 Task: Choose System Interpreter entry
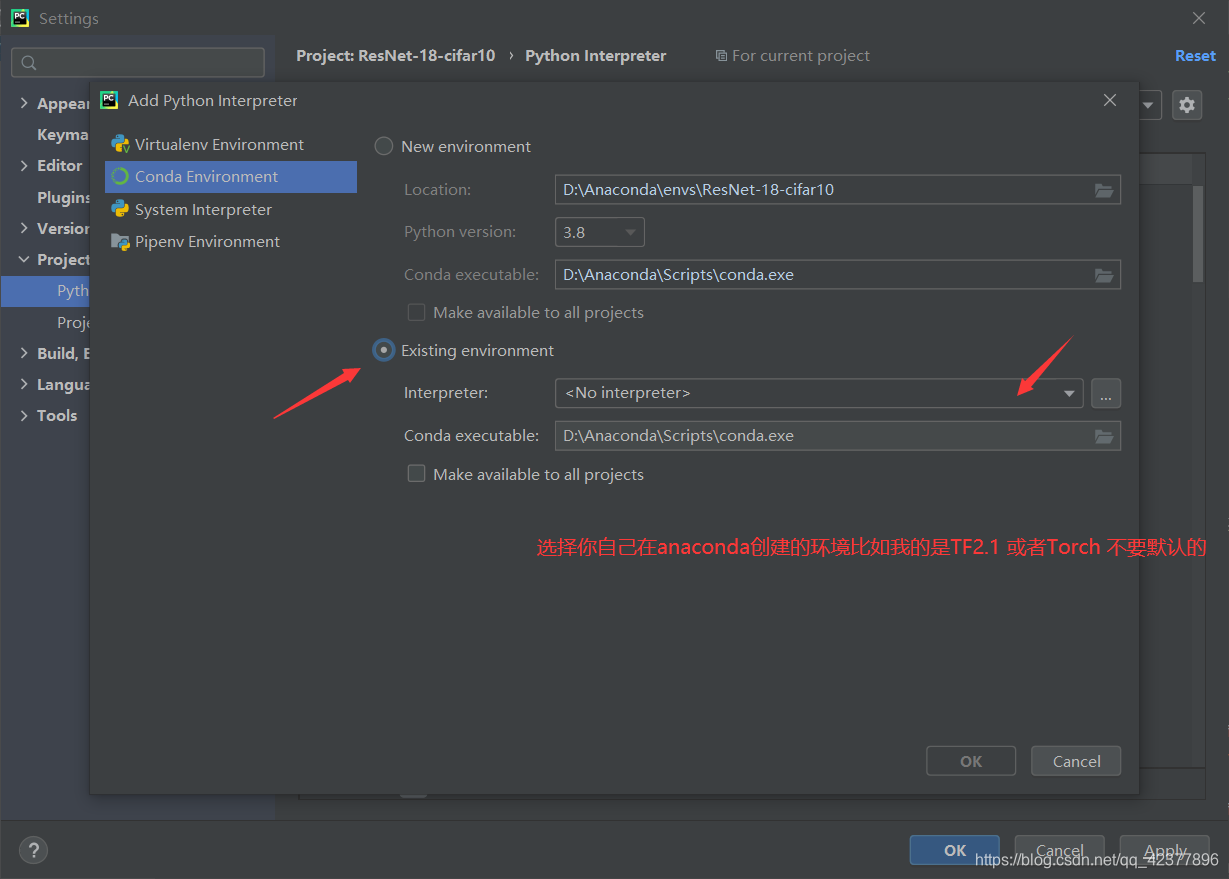point(231,209)
